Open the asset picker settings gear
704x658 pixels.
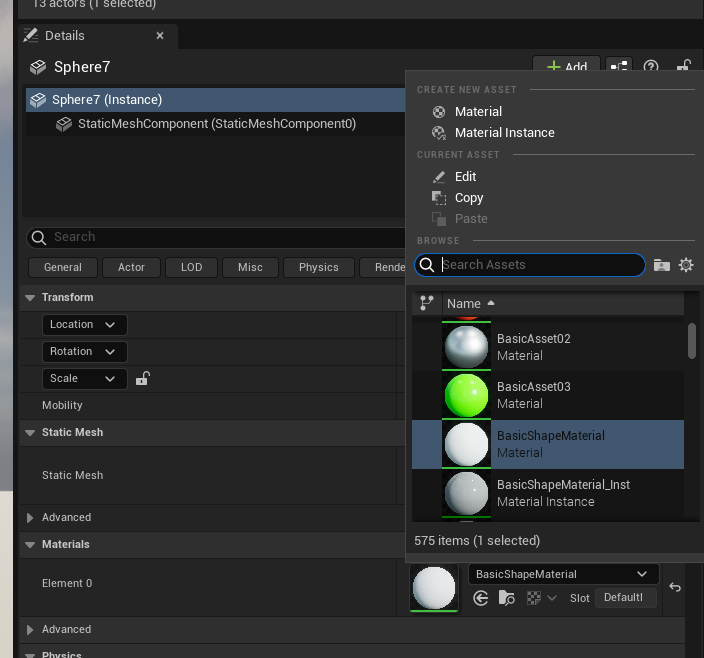[686, 265]
